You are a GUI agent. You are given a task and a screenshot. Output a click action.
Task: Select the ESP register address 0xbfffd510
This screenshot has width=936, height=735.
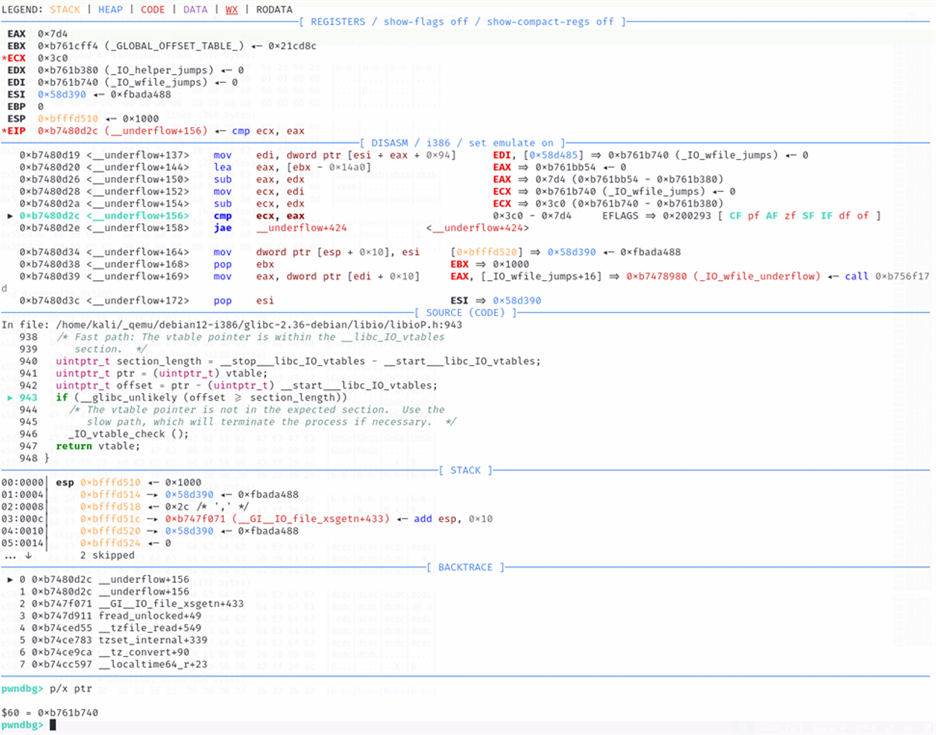click(67, 119)
